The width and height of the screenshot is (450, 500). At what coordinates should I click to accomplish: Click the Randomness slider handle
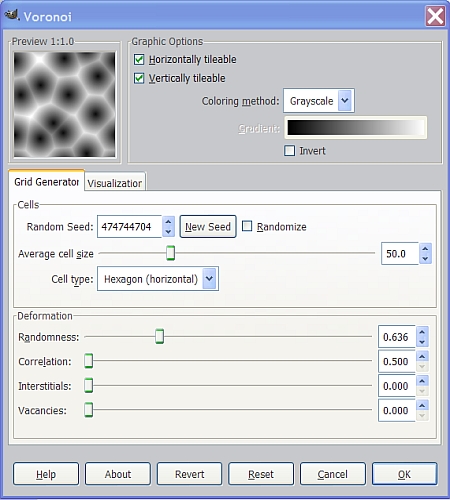point(160,336)
